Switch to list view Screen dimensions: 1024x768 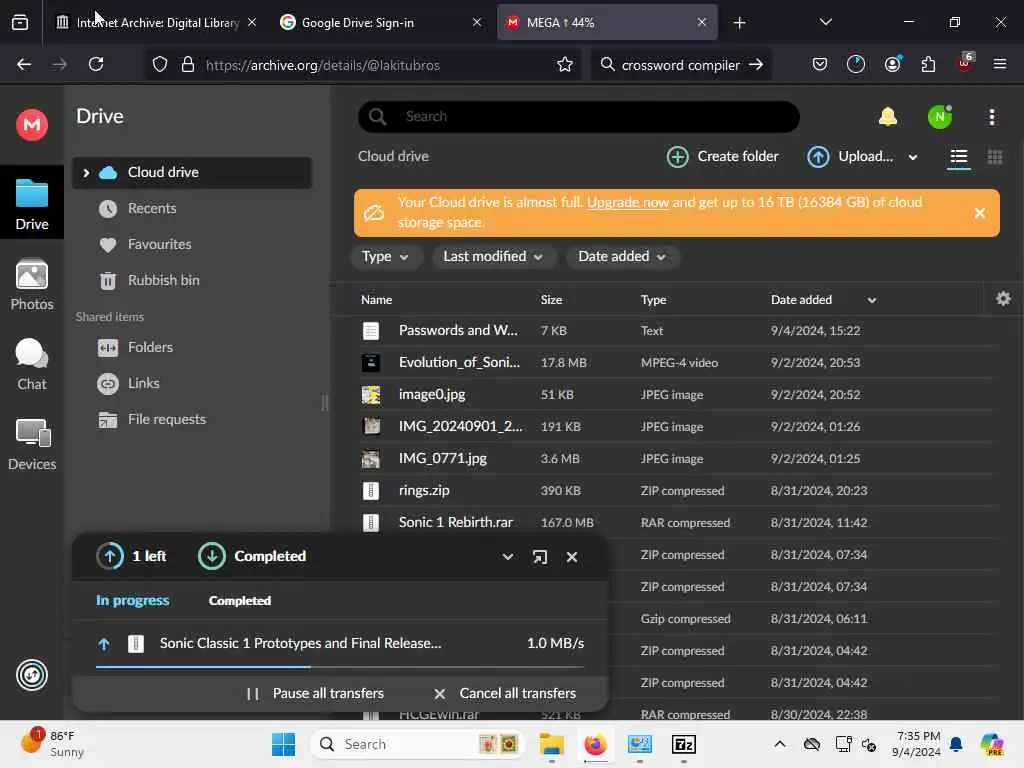[958, 157]
